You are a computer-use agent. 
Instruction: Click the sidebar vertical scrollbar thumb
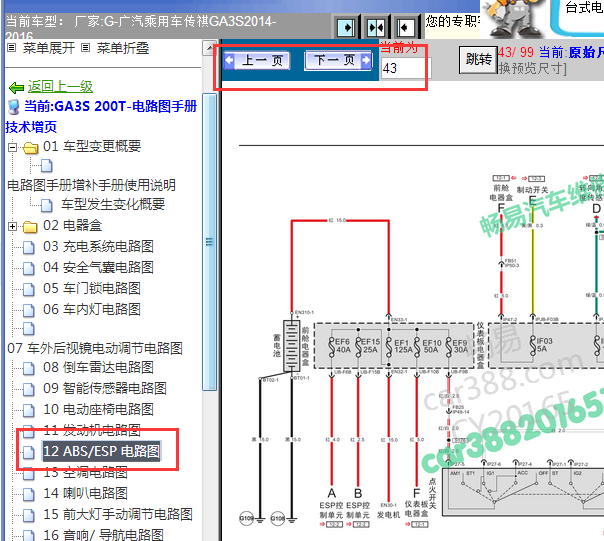(x=210, y=242)
